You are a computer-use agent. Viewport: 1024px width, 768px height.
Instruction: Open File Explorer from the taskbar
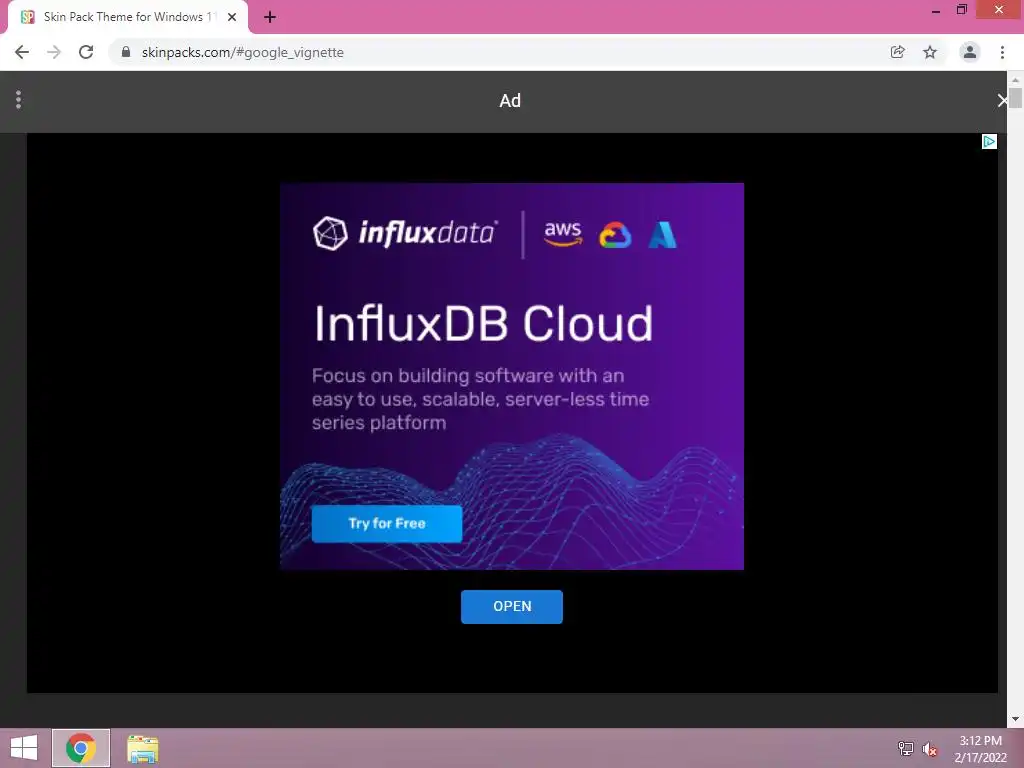pos(142,749)
